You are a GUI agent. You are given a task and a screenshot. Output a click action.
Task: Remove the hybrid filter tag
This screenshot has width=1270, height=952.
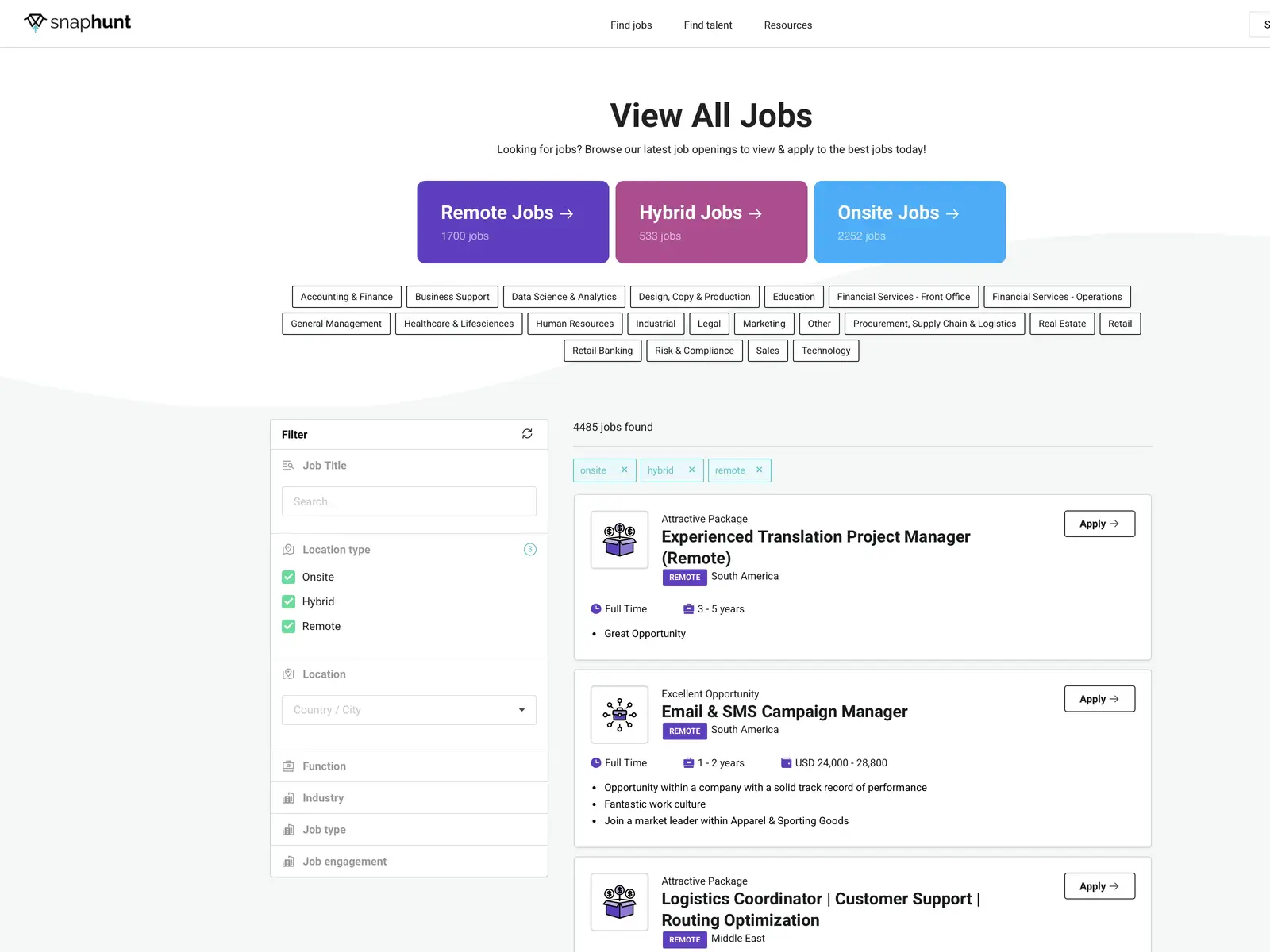click(x=691, y=470)
